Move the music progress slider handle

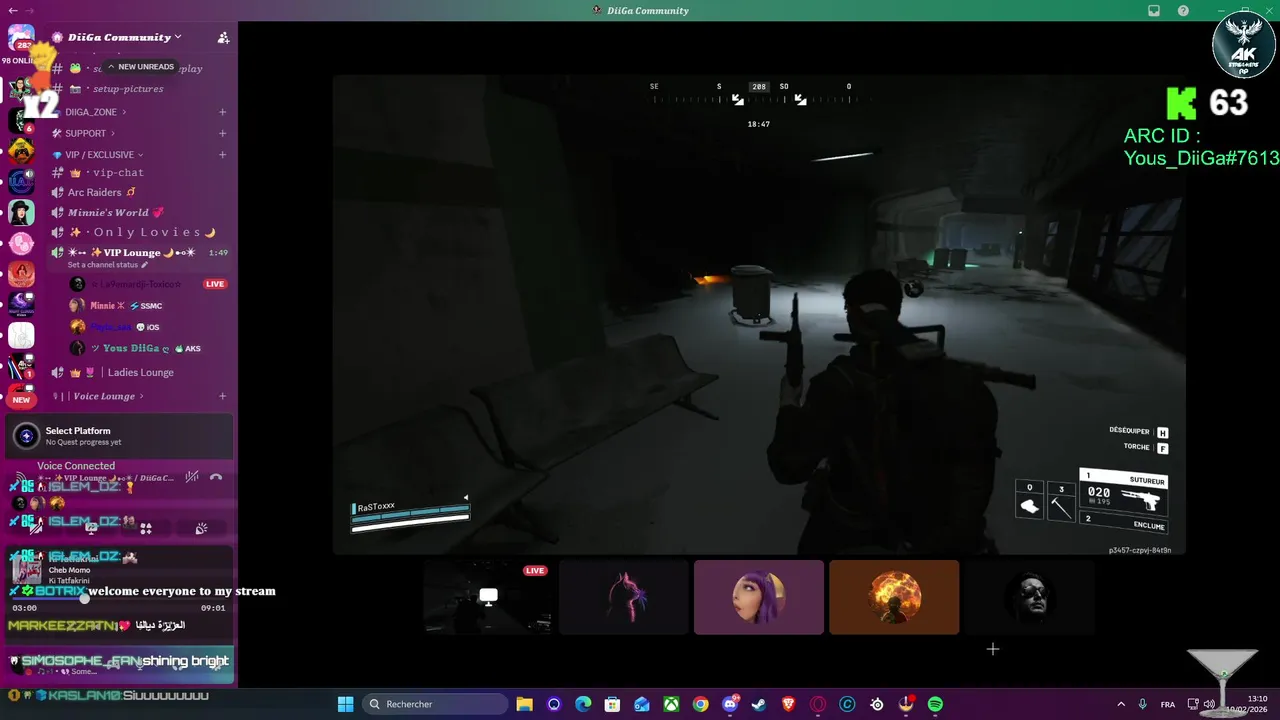tap(85, 598)
